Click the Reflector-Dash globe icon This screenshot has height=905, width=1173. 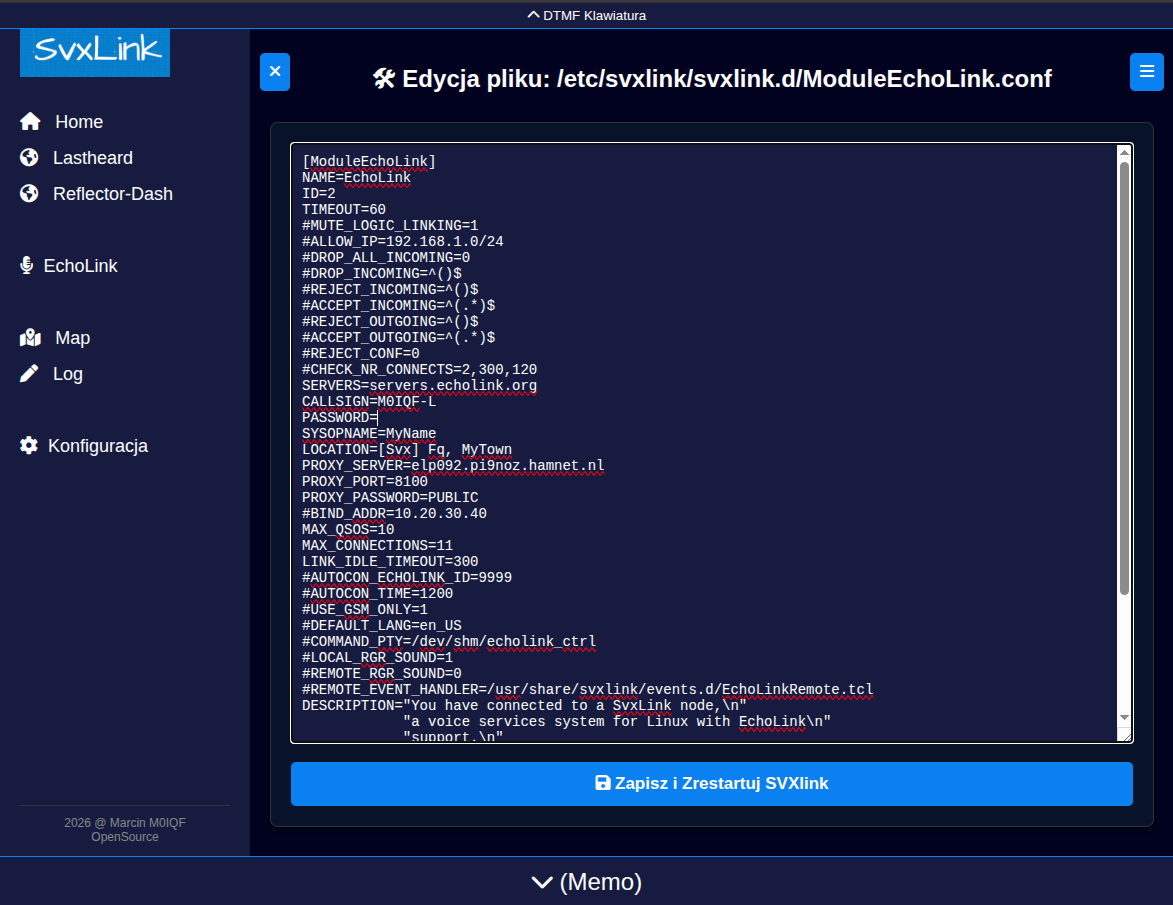[x=29, y=194]
